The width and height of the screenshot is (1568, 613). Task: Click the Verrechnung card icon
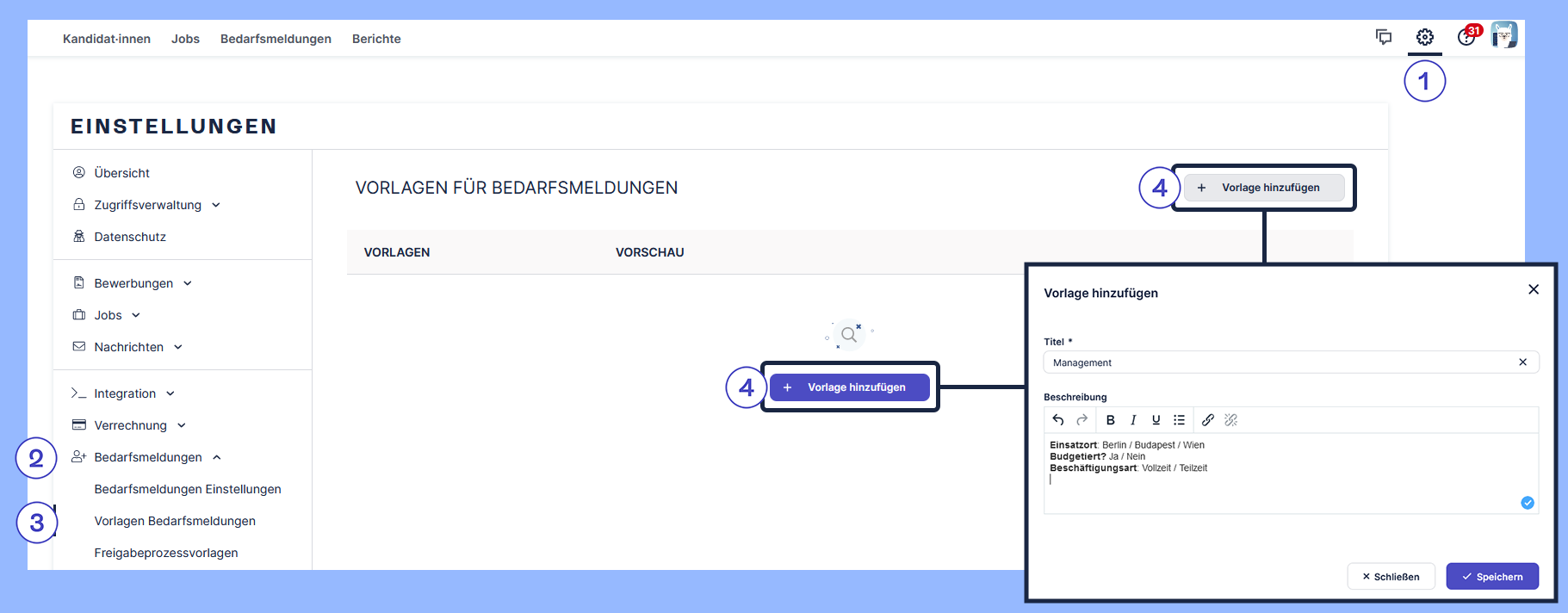click(79, 424)
